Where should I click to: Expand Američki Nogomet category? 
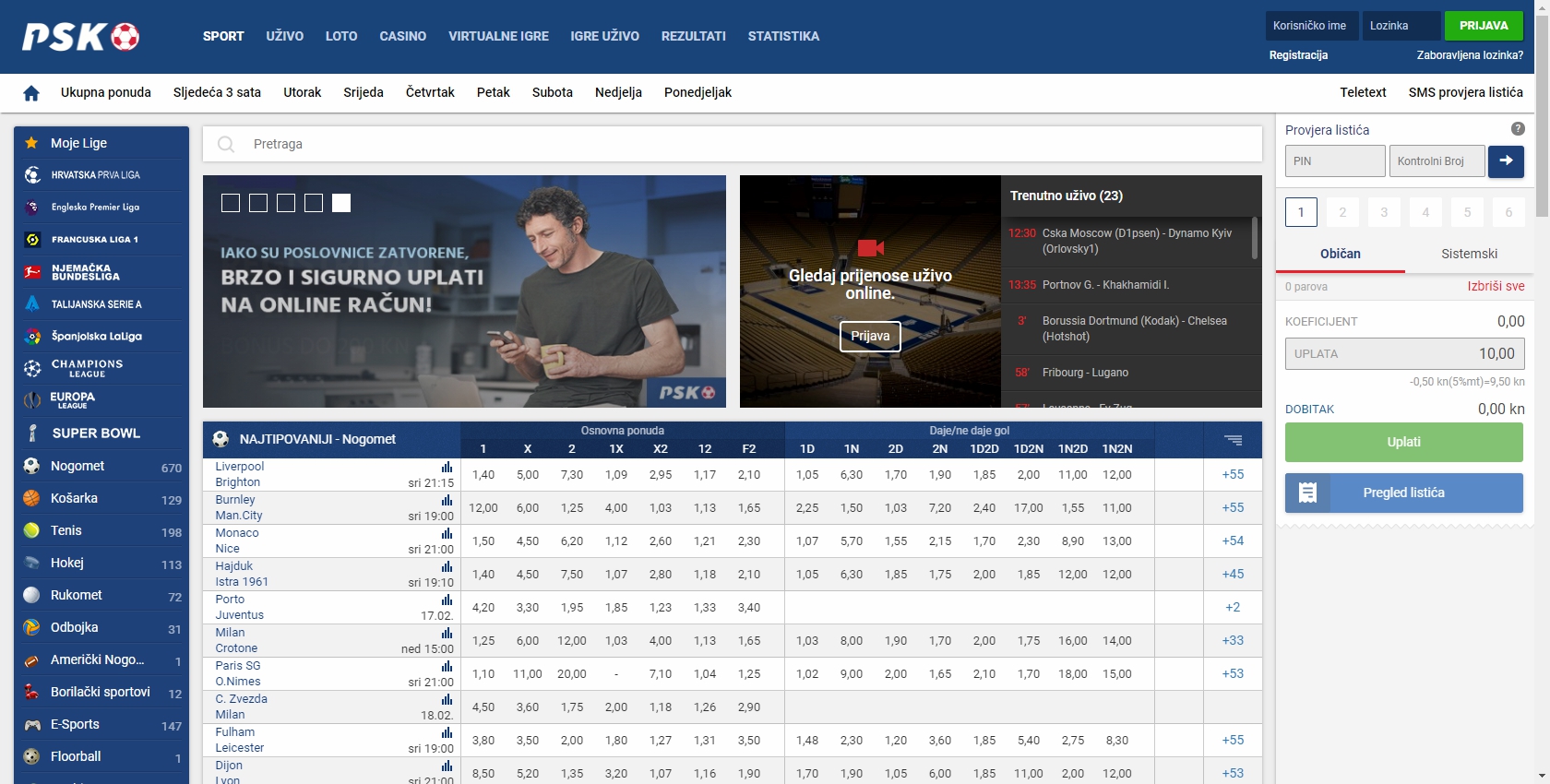click(101, 660)
